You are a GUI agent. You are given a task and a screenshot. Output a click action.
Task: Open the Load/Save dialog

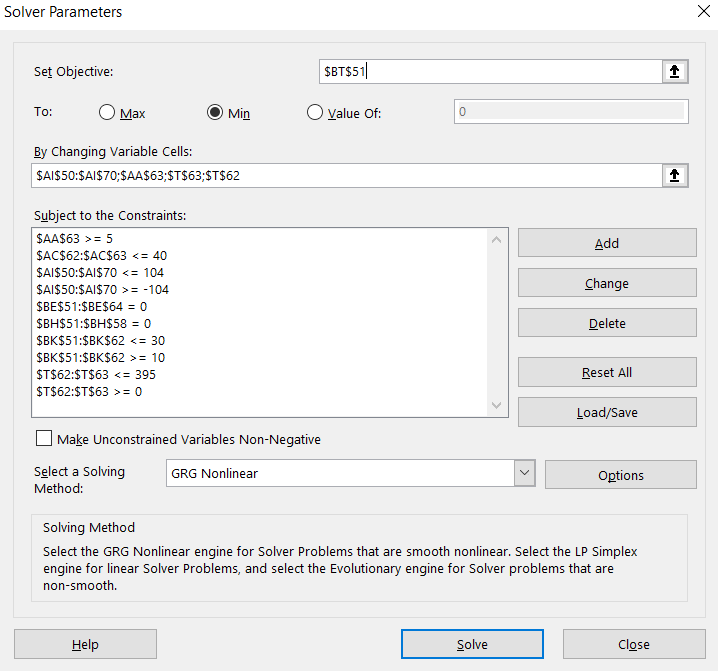(x=607, y=412)
